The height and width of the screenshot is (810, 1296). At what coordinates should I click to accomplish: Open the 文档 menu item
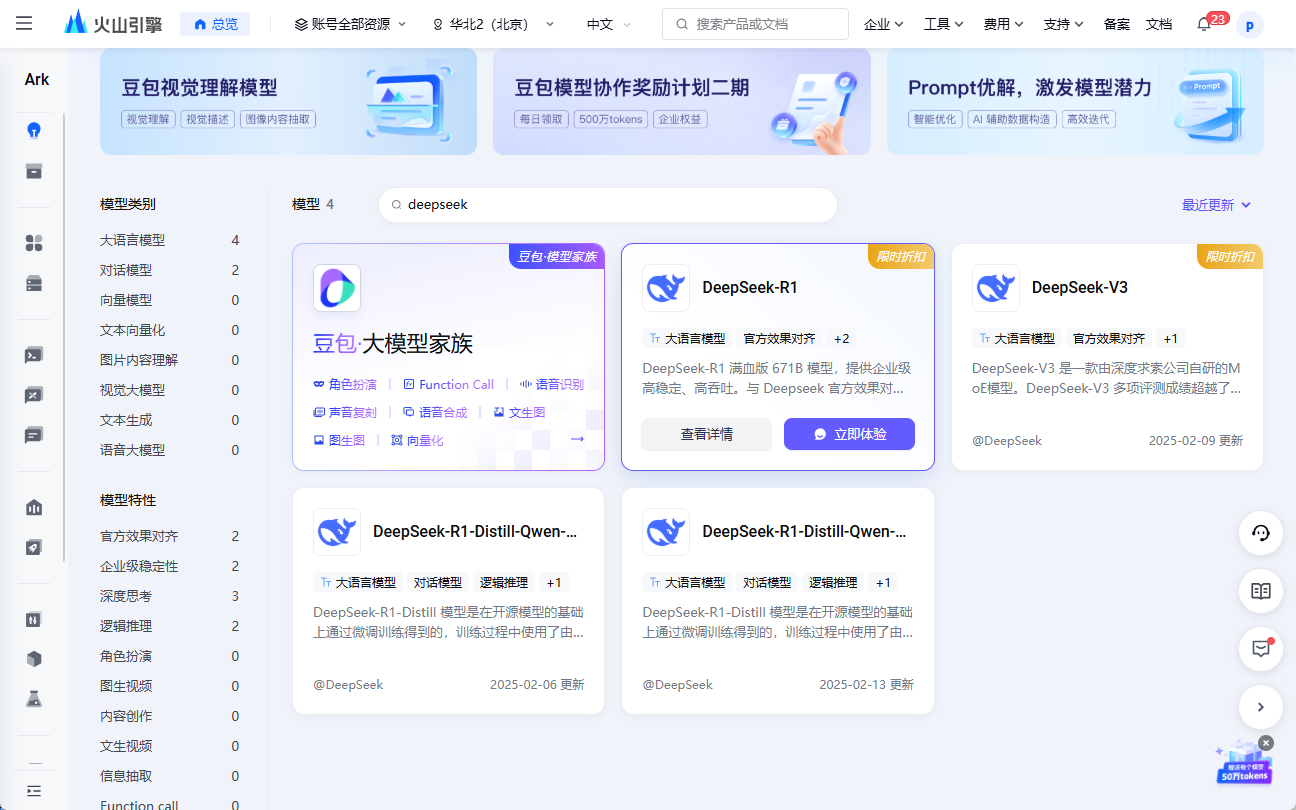[1158, 24]
